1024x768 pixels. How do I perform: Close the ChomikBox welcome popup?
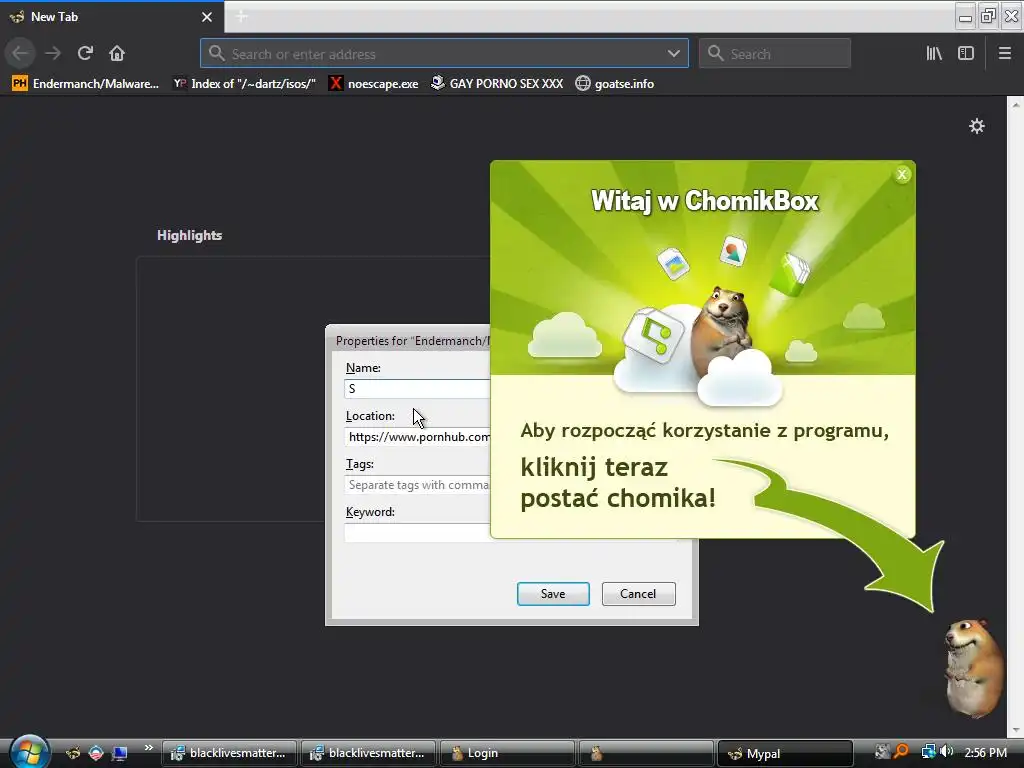(x=902, y=174)
